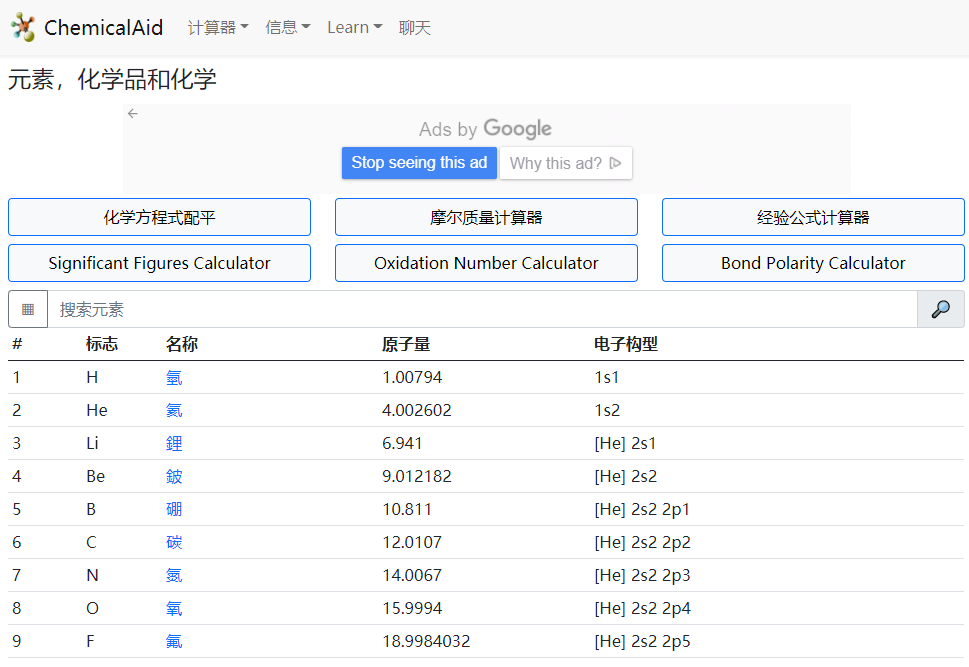Open the 信息 dropdown menu
969x667 pixels.
(x=287, y=28)
